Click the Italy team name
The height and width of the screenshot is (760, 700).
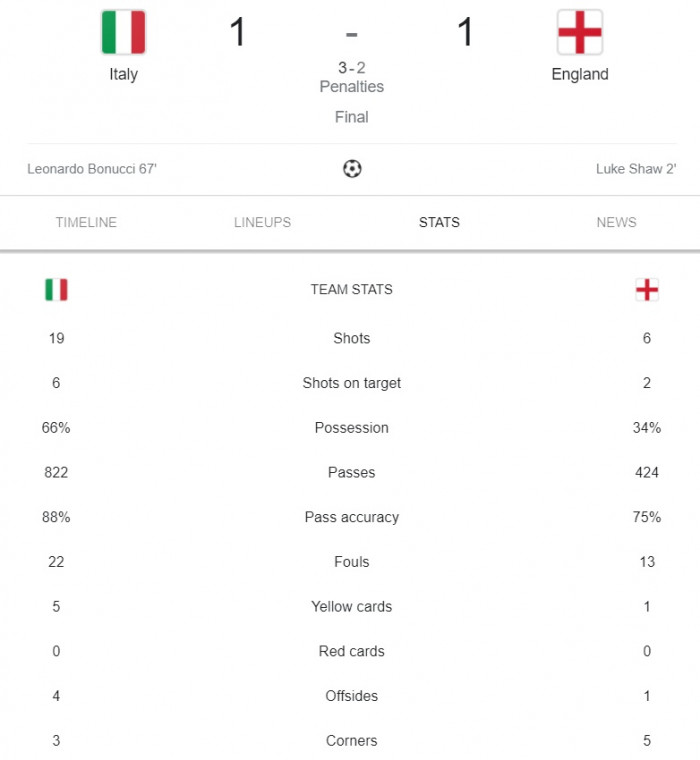coord(124,74)
